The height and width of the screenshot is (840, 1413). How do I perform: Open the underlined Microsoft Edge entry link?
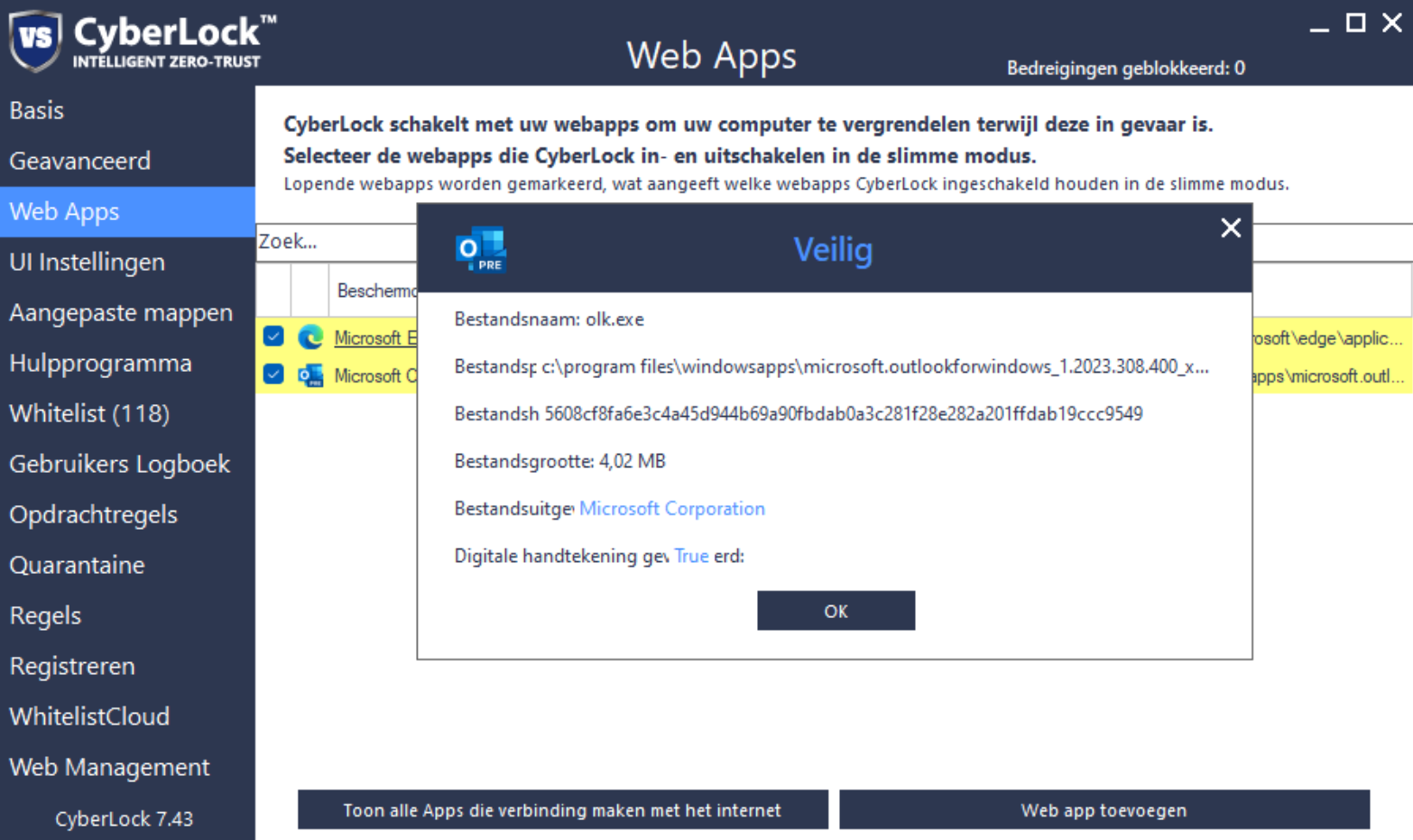coord(375,337)
